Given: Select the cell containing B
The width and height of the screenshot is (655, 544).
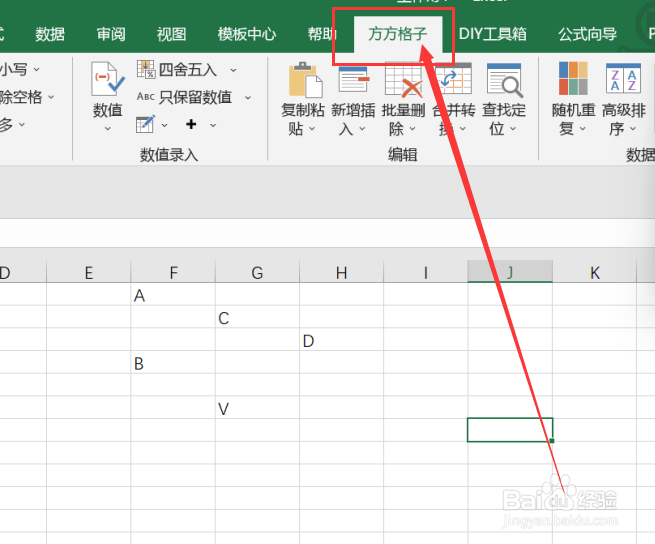Looking at the screenshot, I should (x=173, y=363).
